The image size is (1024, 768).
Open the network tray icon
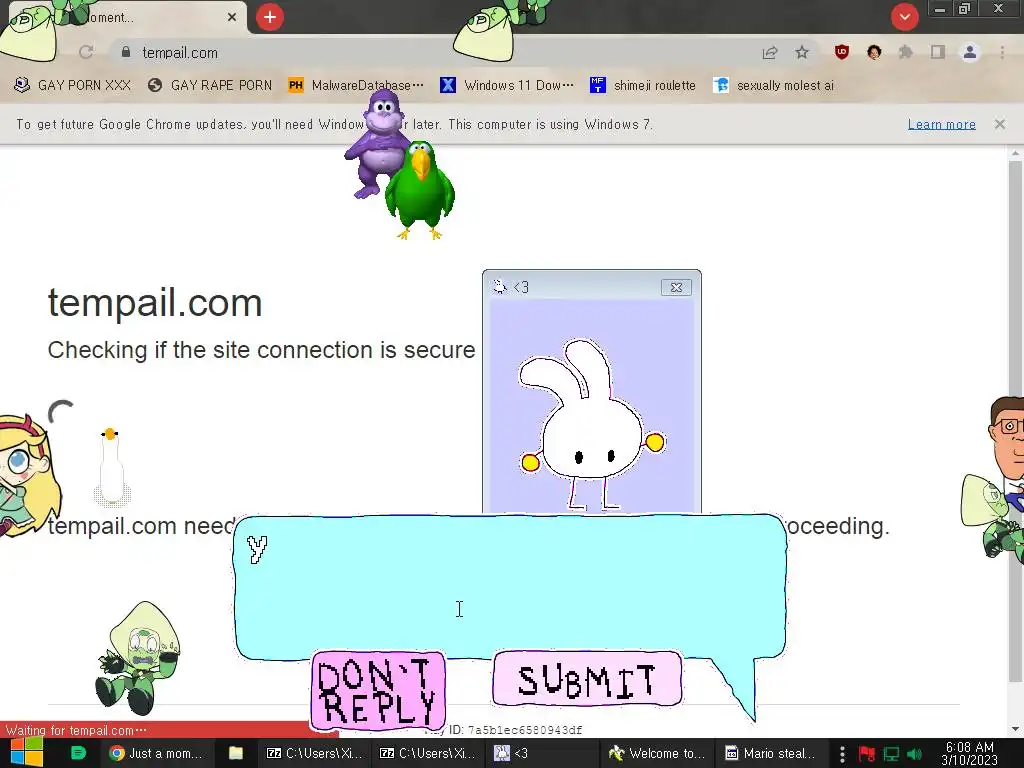(x=891, y=754)
